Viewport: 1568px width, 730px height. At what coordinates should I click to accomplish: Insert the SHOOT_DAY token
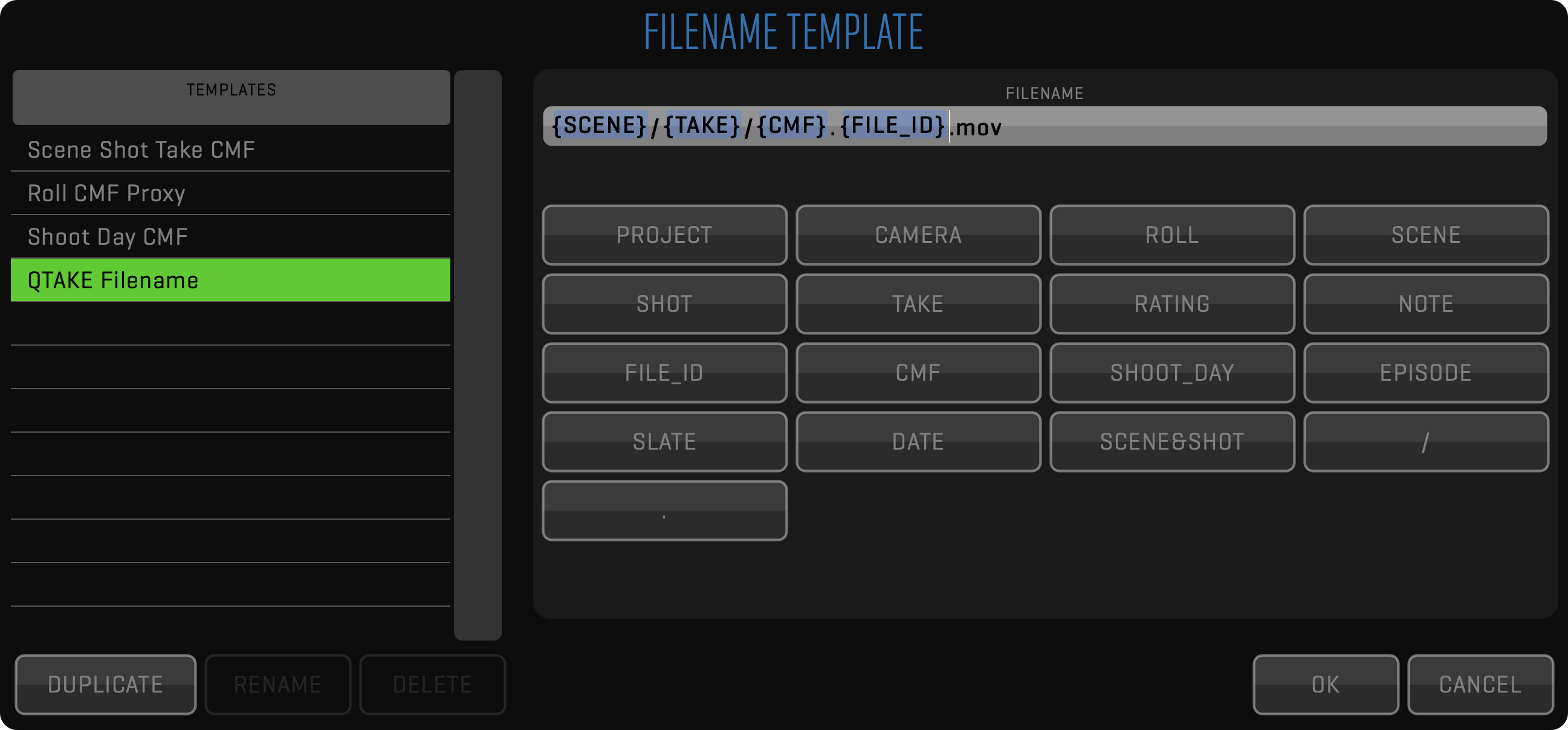coord(1171,372)
